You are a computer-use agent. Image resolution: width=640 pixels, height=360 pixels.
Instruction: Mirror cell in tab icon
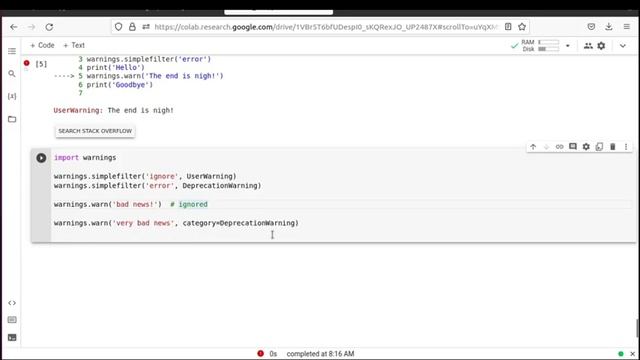click(x=599, y=147)
